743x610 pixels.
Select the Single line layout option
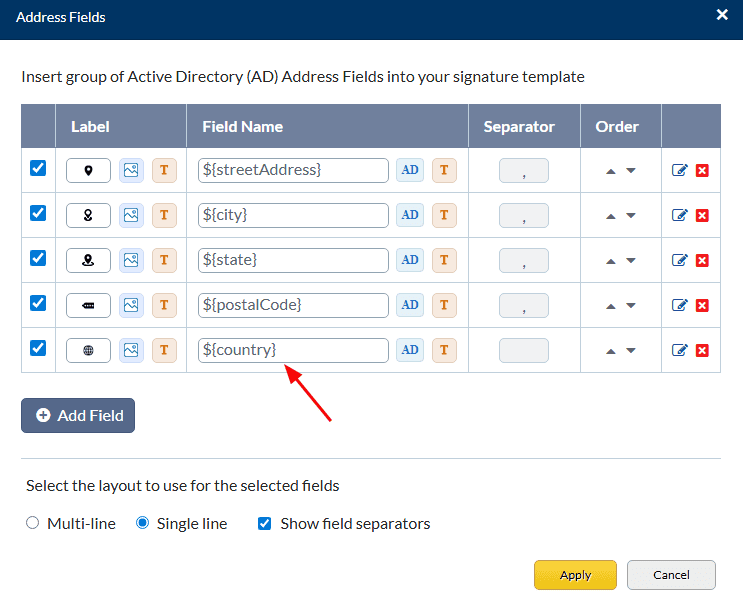point(143,523)
